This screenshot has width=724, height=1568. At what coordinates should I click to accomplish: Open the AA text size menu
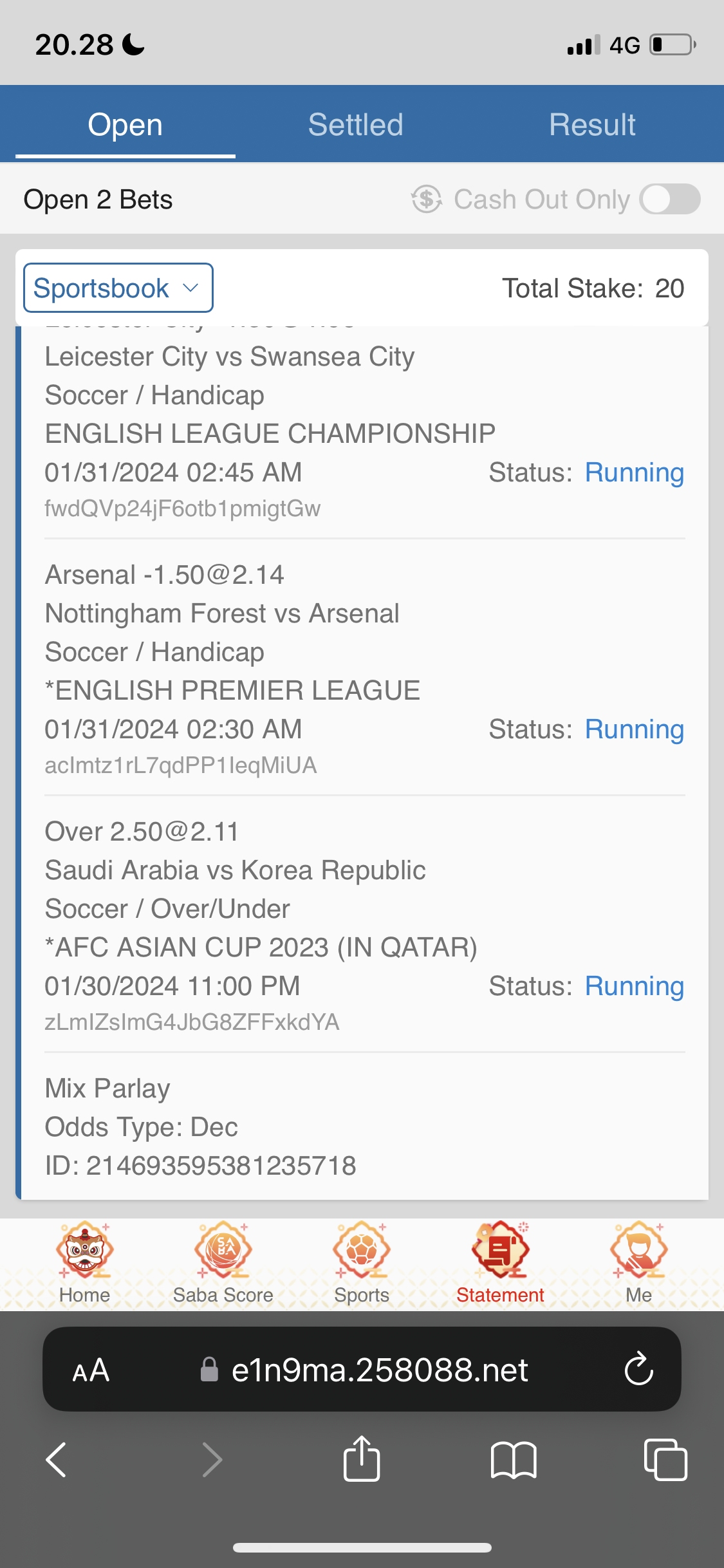(91, 1370)
